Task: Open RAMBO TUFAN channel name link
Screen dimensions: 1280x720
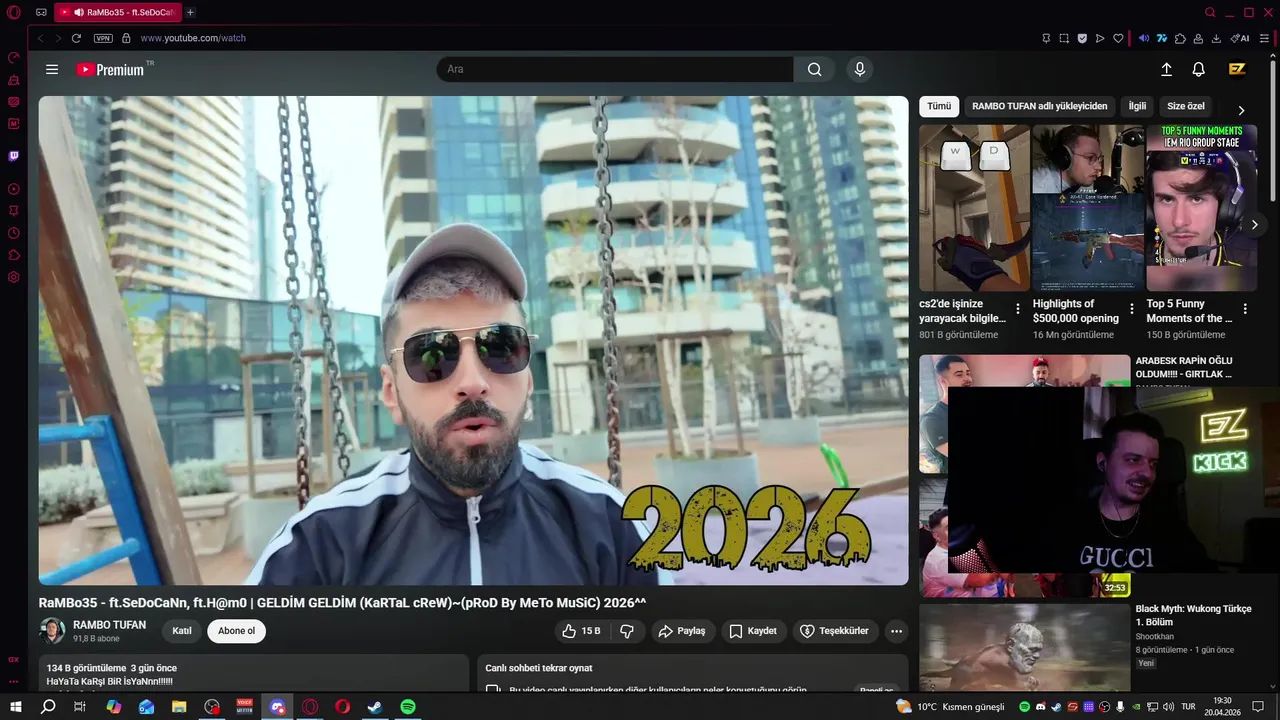Action: (109, 625)
